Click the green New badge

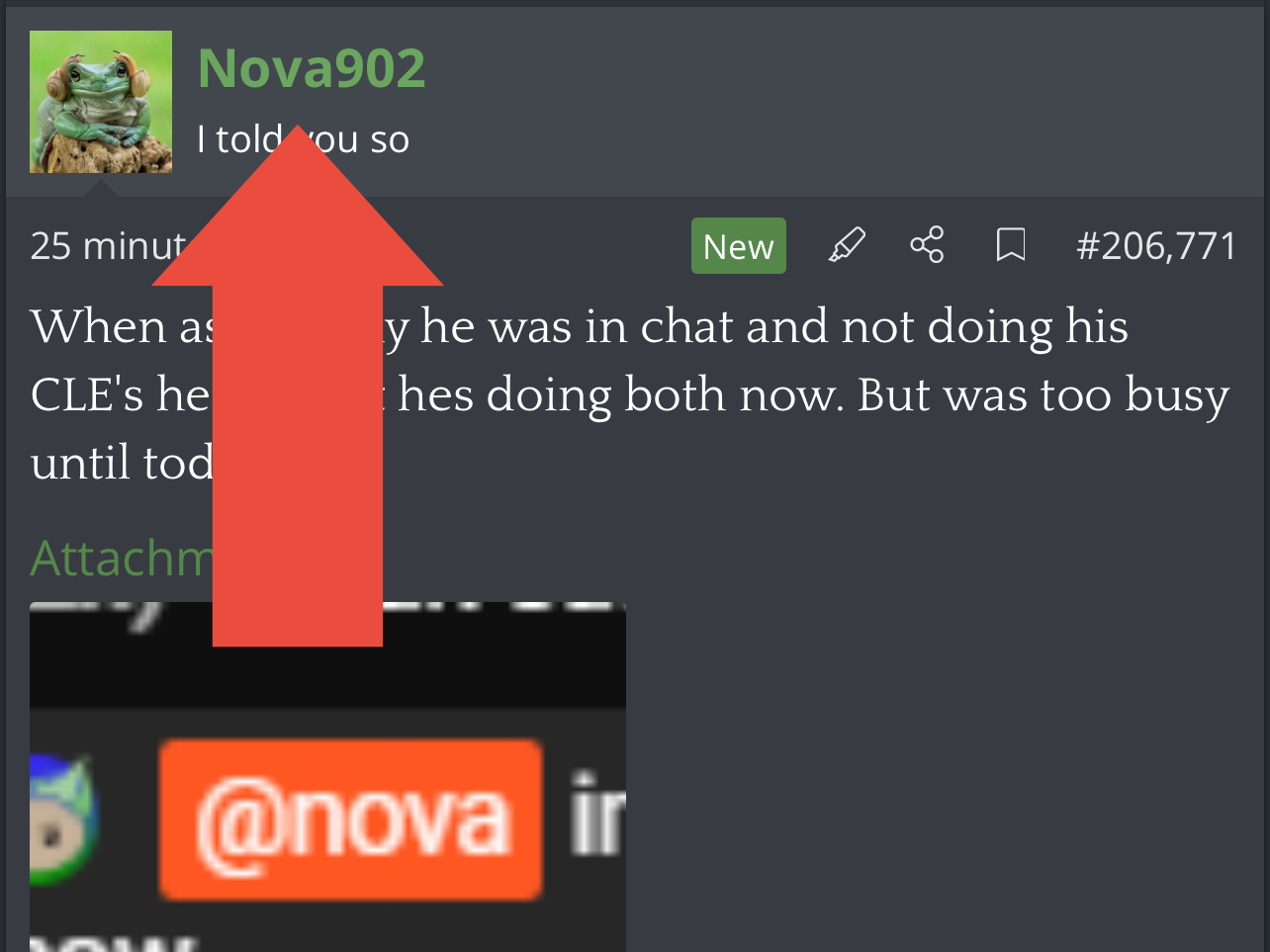pos(738,245)
